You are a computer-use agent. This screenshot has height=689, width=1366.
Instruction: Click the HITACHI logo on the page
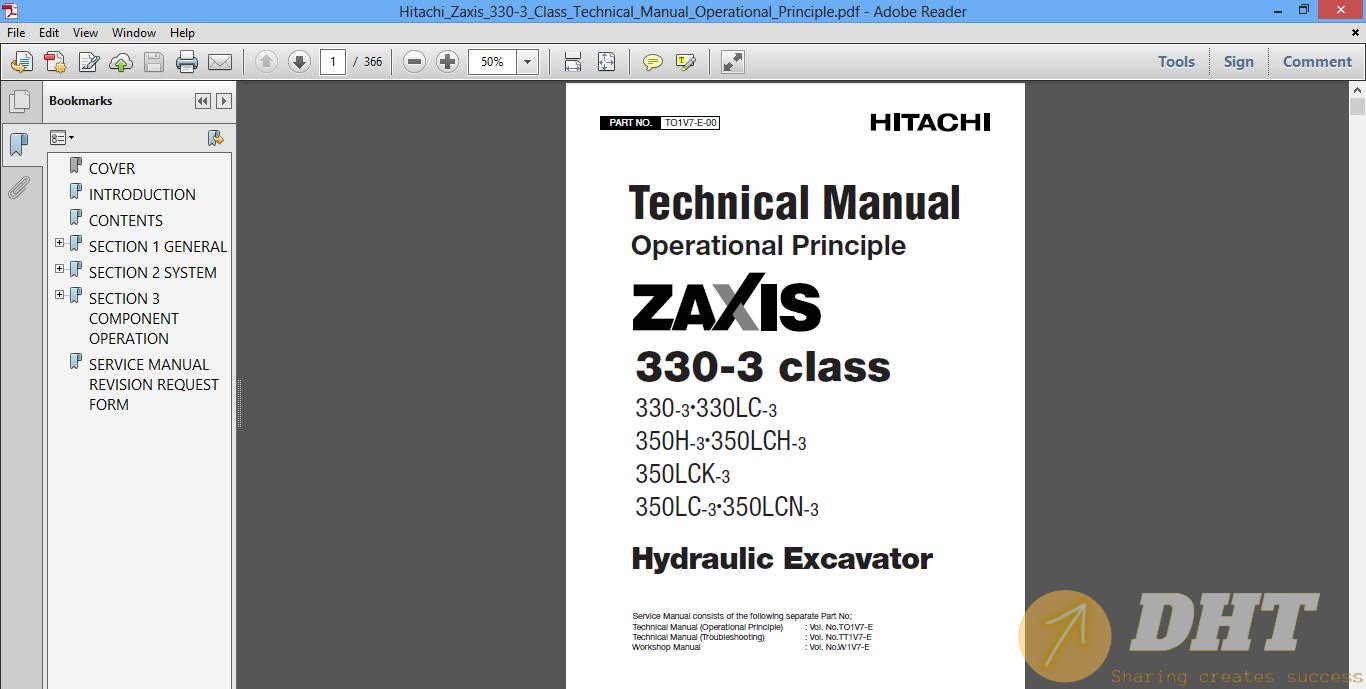(x=930, y=122)
